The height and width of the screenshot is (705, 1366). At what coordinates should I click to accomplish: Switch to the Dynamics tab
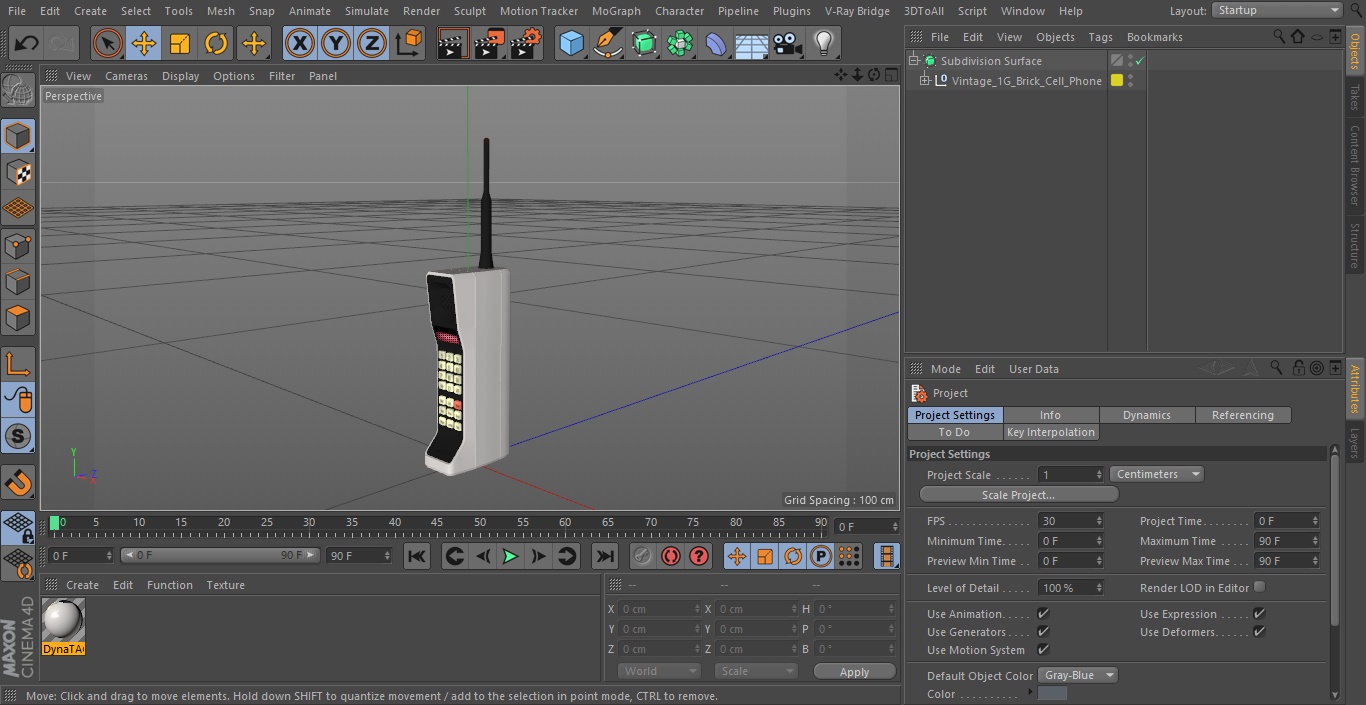[1147, 415]
